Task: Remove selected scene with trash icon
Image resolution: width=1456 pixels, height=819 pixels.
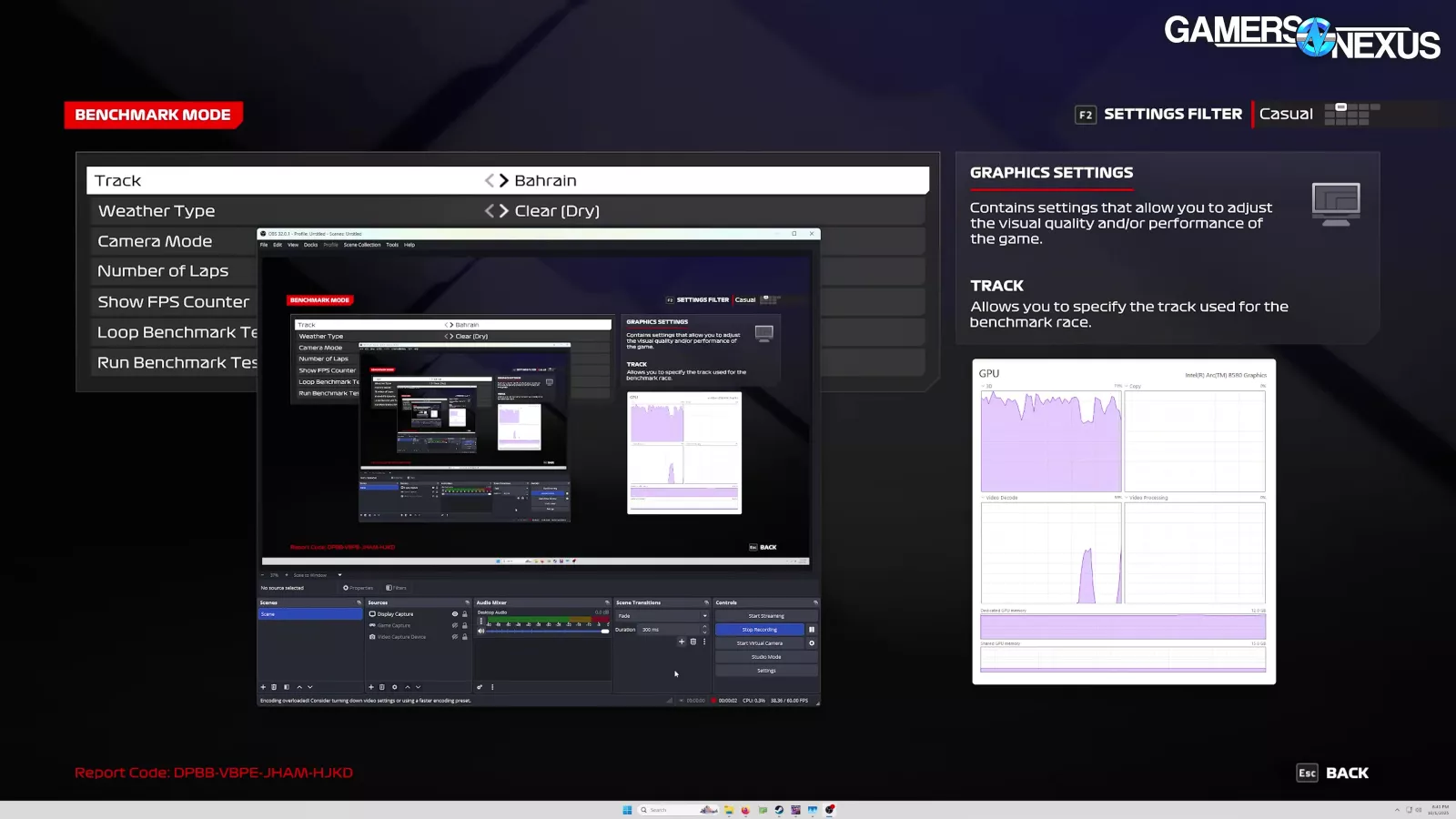Action: pyautogui.click(x=274, y=687)
